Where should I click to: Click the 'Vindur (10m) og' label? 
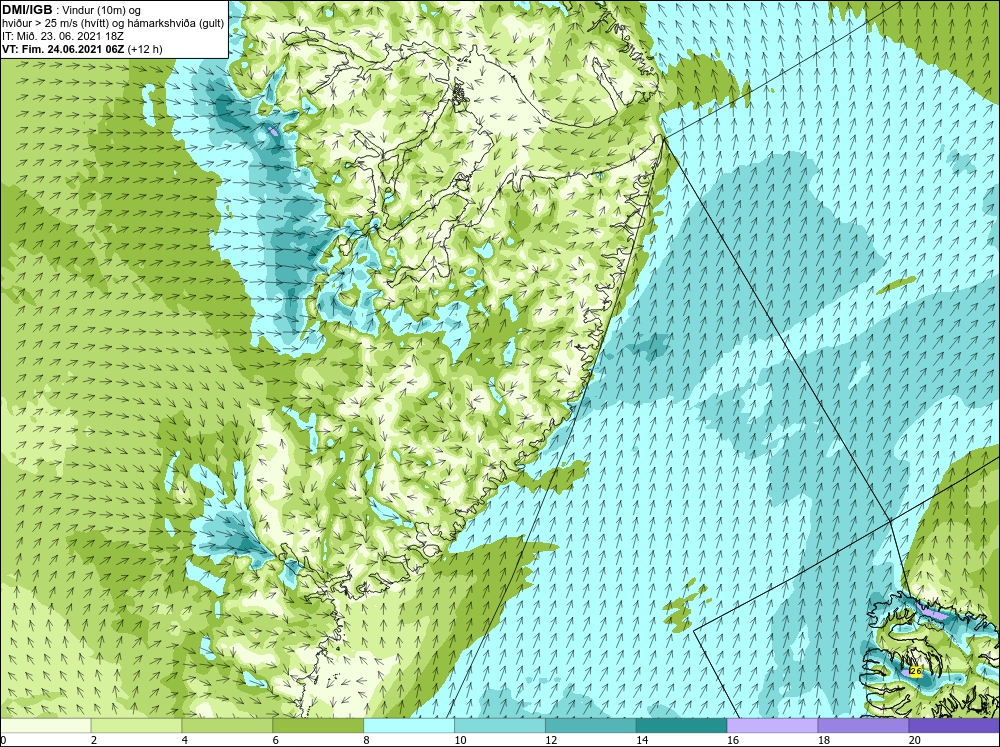click(101, 10)
